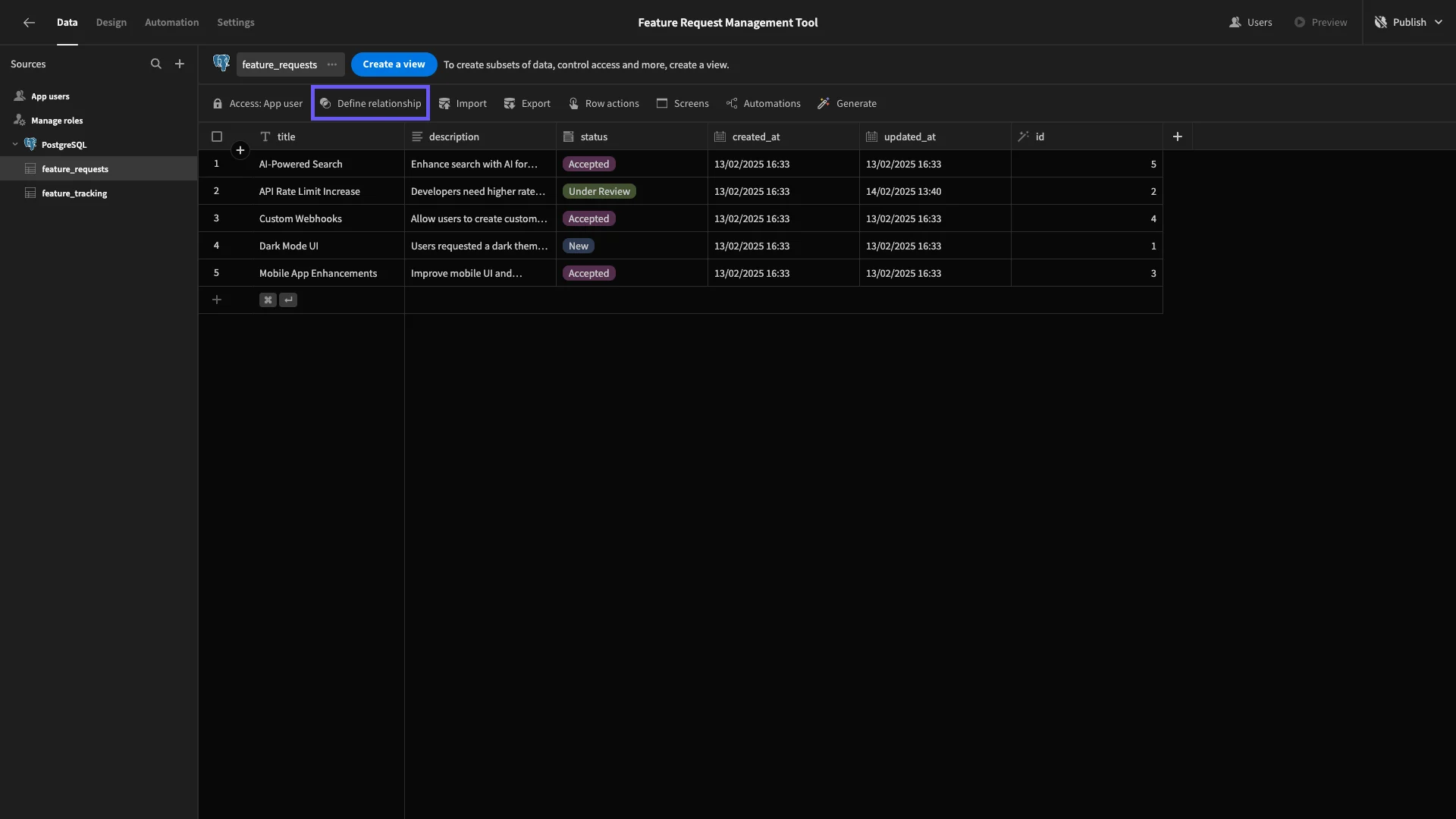Click description 'Users requested a dark them…'
The image size is (1456, 819).
tap(480, 246)
